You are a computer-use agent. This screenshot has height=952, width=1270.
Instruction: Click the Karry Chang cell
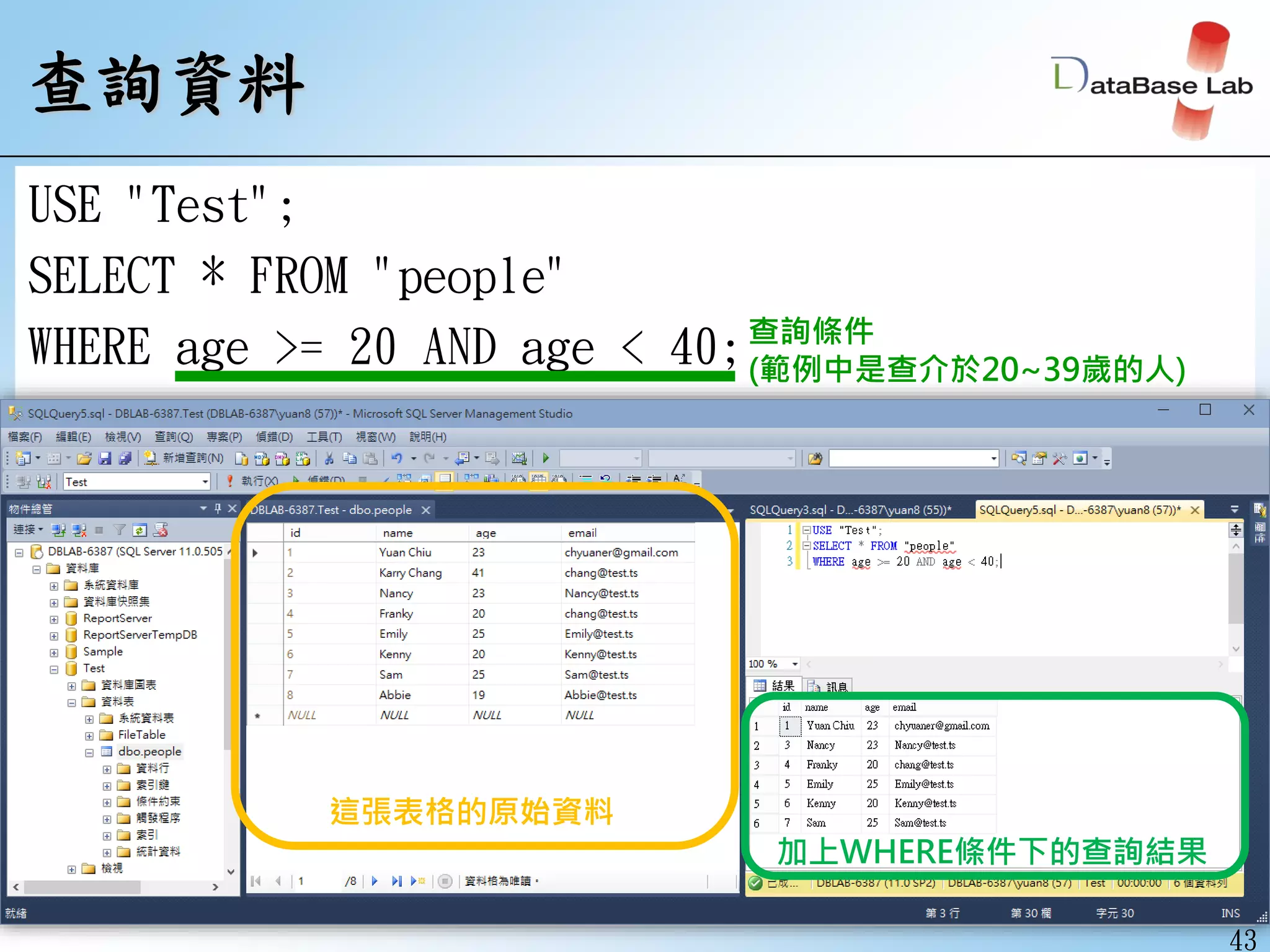422,573
